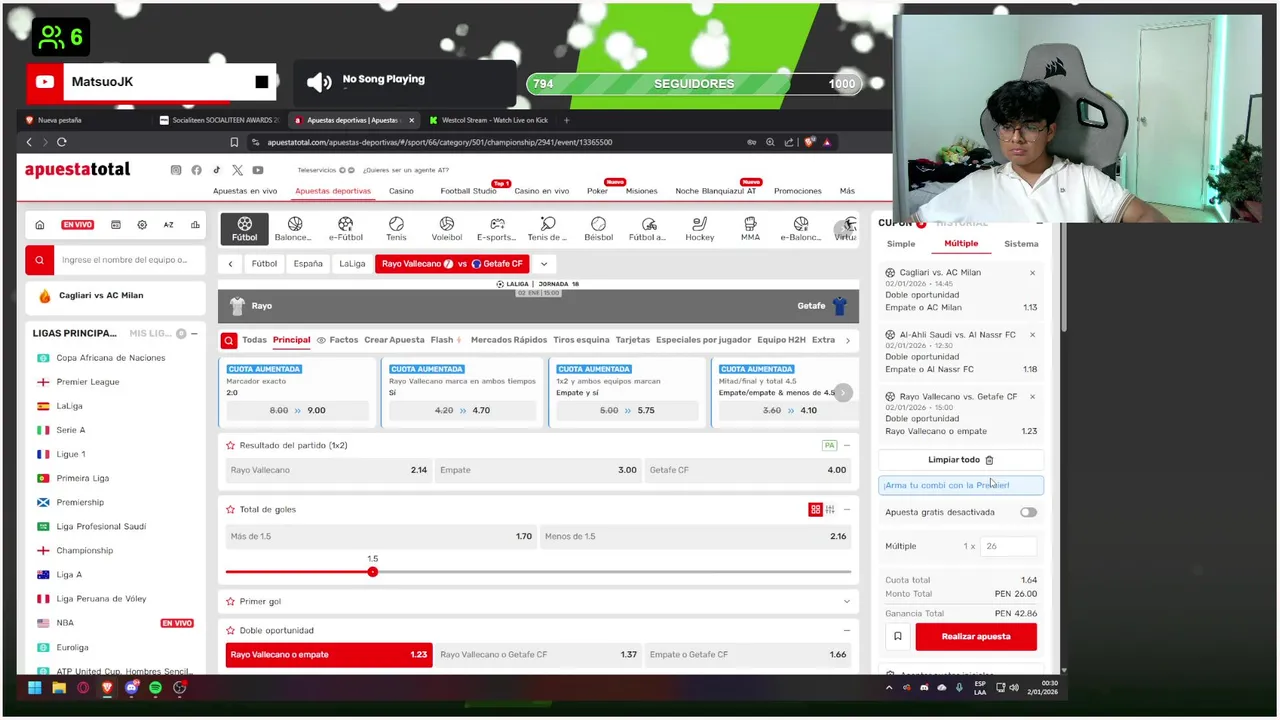The image size is (1280, 720).
Task: Open the Facebook social link icon
Action: tap(196, 170)
